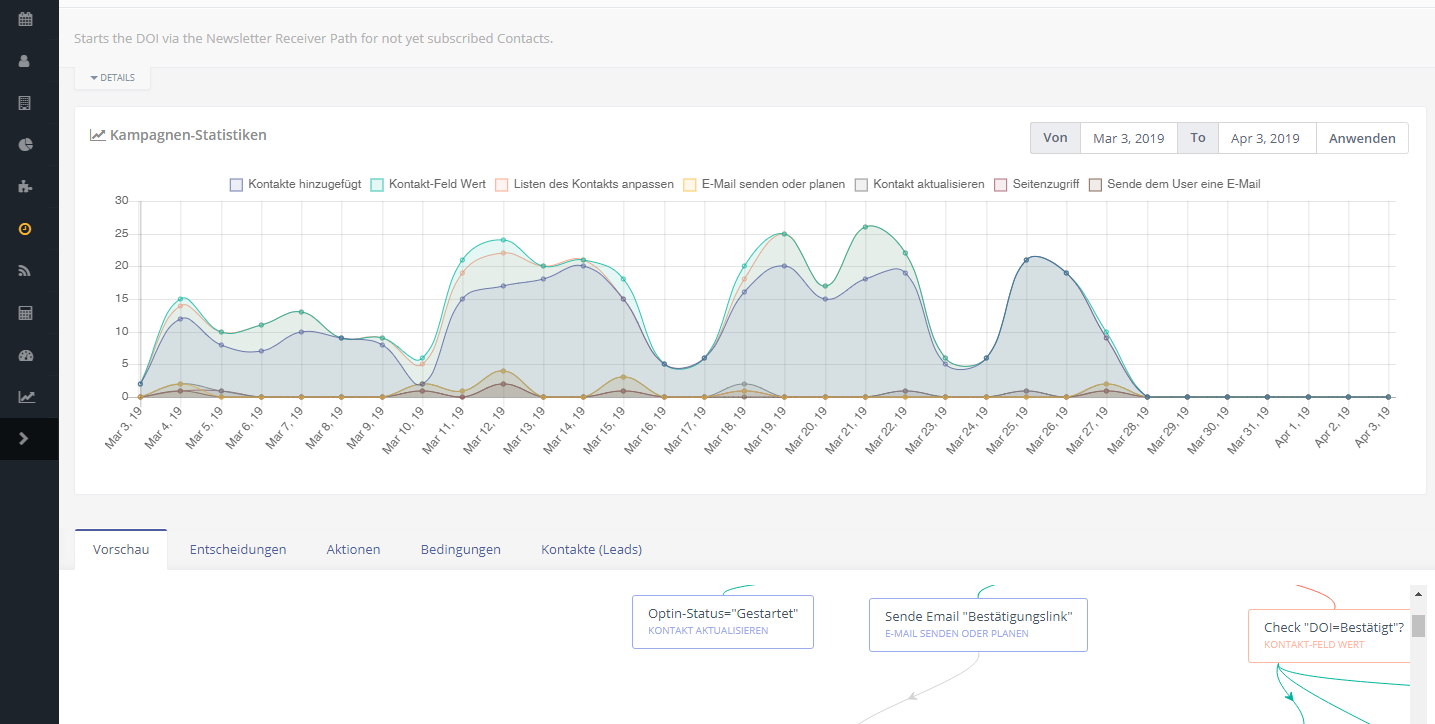Image resolution: width=1435 pixels, height=724 pixels.
Task: Click the To date field Apr 3, 2019
Action: pyautogui.click(x=1266, y=138)
